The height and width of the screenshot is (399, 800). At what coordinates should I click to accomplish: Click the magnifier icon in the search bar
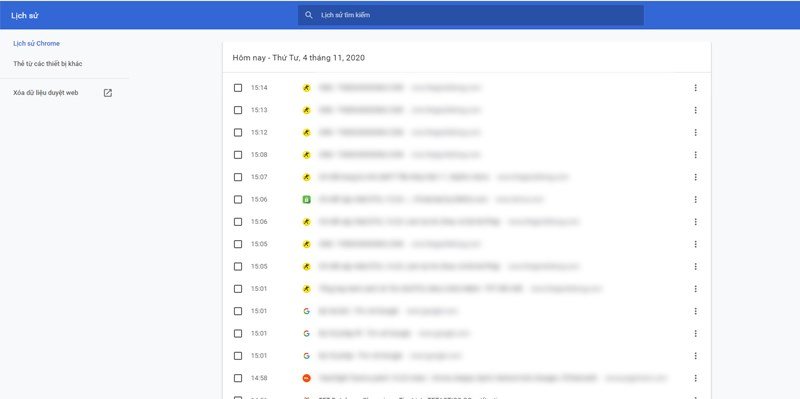pyautogui.click(x=308, y=15)
